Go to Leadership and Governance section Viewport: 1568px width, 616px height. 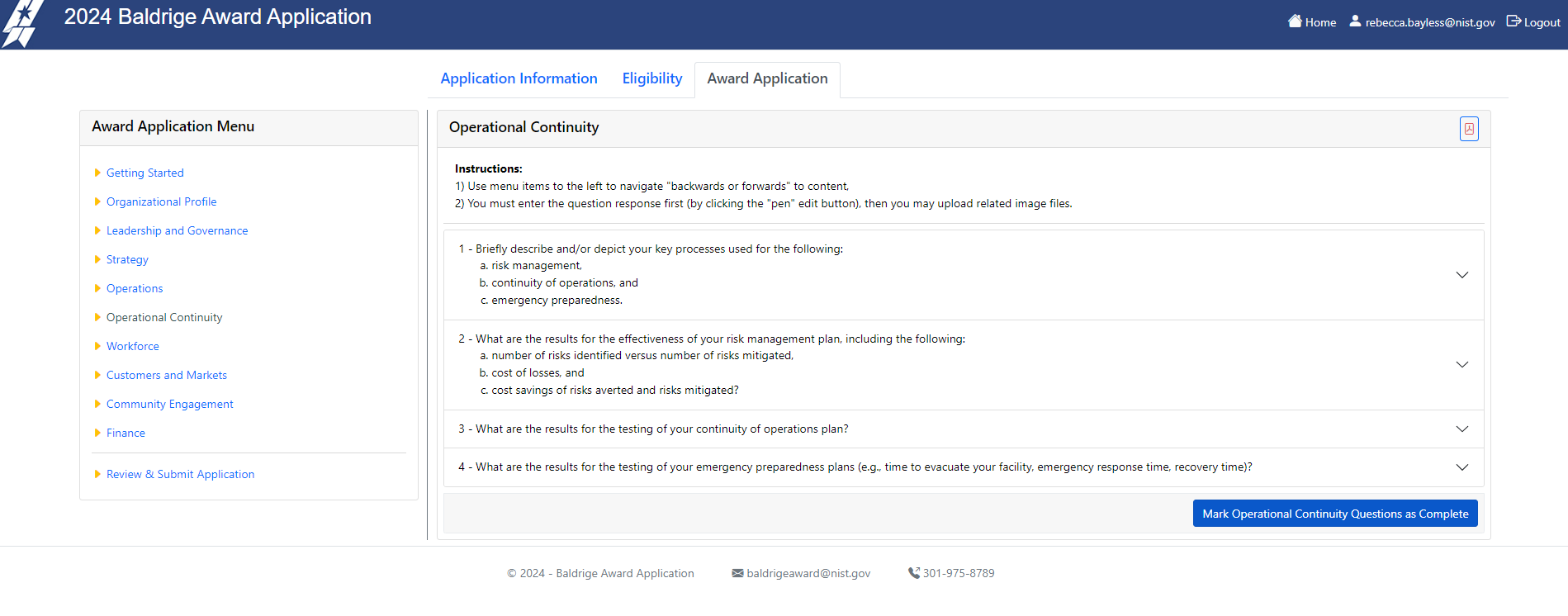pos(177,230)
